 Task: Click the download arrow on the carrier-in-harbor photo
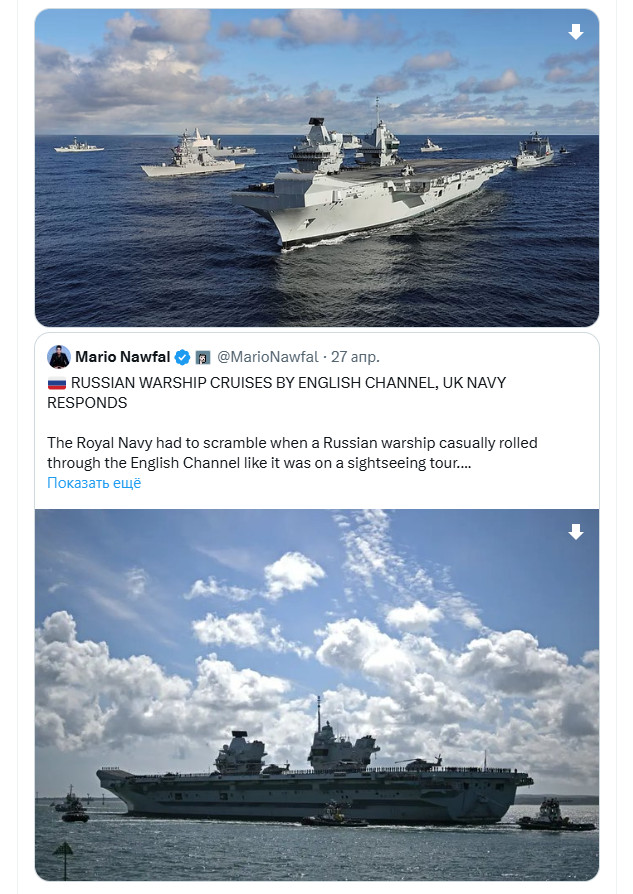576,532
